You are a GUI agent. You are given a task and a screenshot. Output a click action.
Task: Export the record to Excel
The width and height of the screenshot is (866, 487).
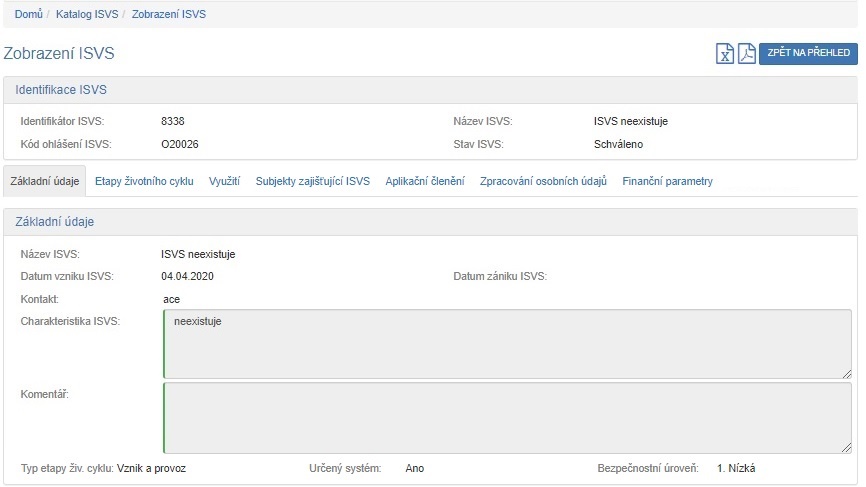click(725, 54)
